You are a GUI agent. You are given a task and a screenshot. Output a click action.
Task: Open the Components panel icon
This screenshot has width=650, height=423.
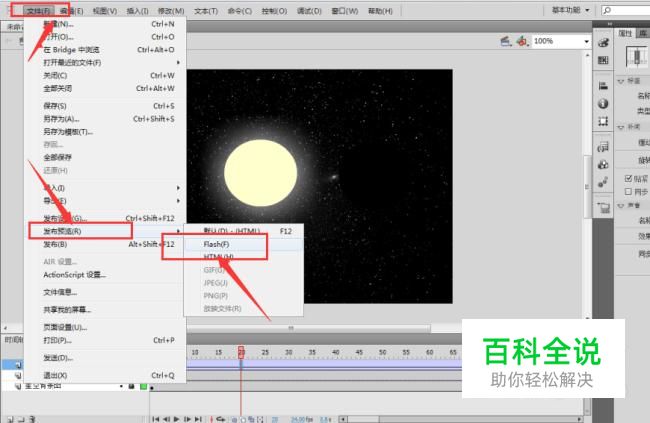(x=603, y=165)
